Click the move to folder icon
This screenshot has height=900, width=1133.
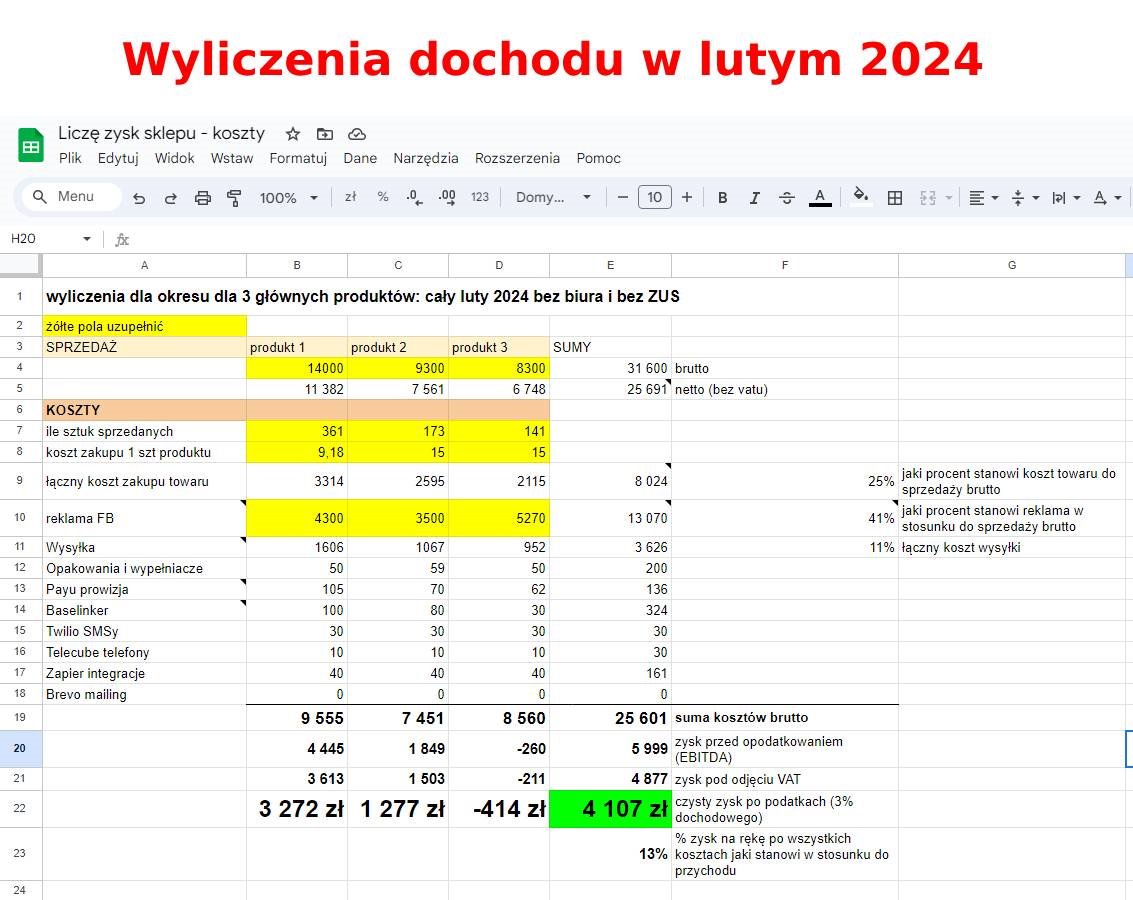[325, 134]
